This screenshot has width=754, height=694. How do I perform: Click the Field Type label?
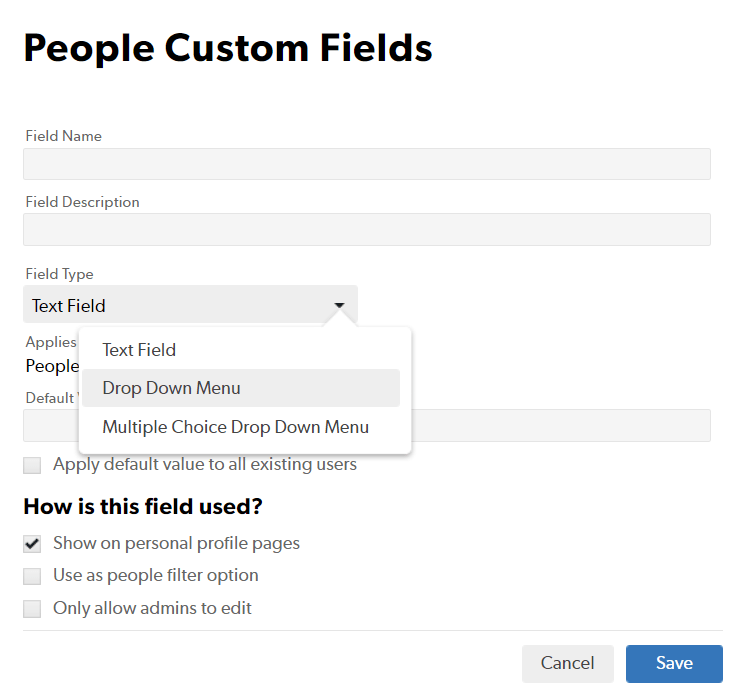point(59,274)
